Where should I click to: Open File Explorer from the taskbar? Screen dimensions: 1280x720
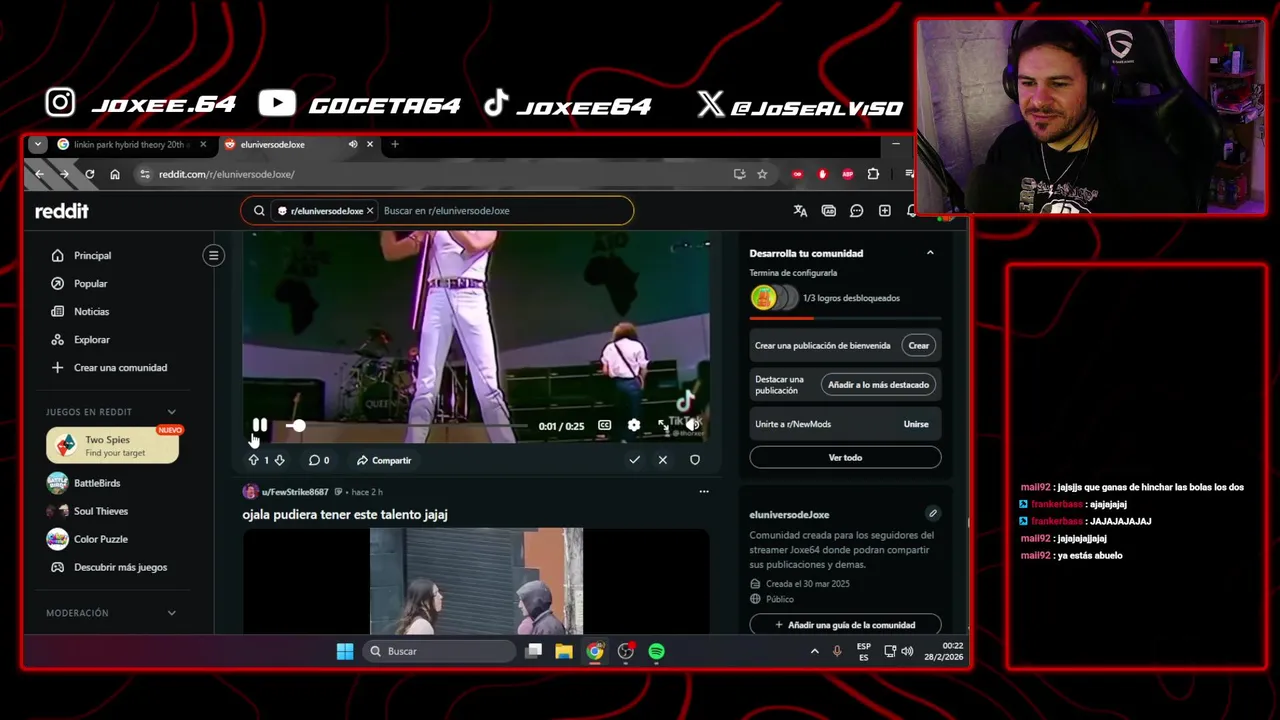[x=564, y=651]
